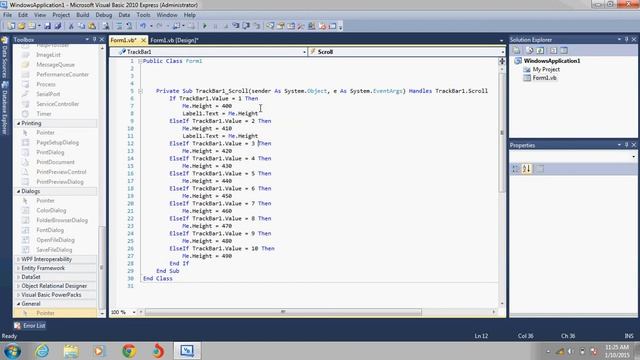Toggle Alphabetical sort in Properties panel

pos(527,169)
